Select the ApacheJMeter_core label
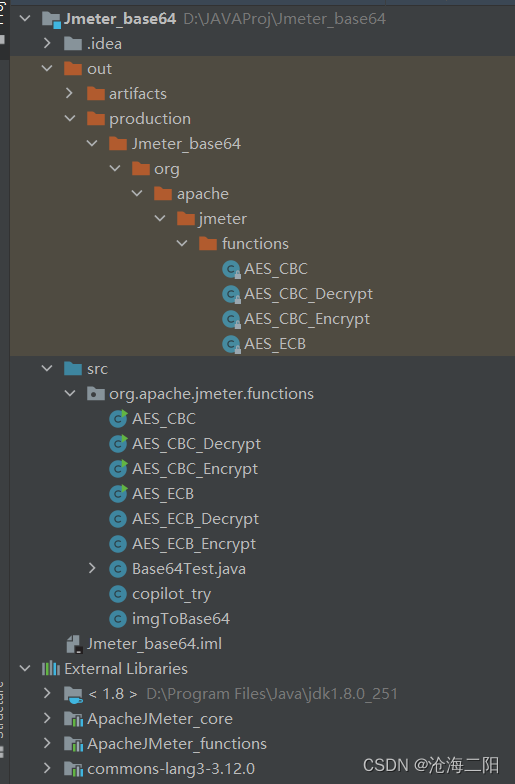The height and width of the screenshot is (784, 515). point(160,719)
